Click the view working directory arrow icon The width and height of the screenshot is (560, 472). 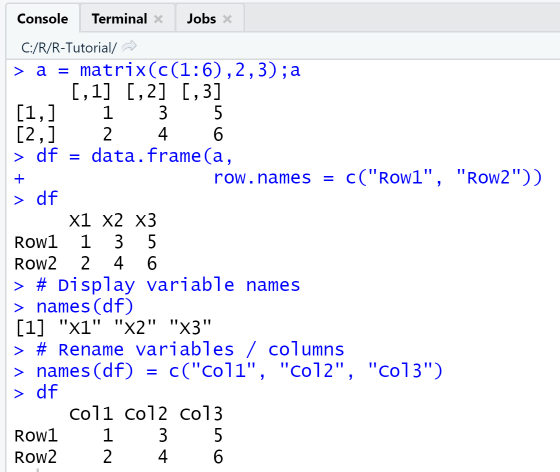(129, 46)
